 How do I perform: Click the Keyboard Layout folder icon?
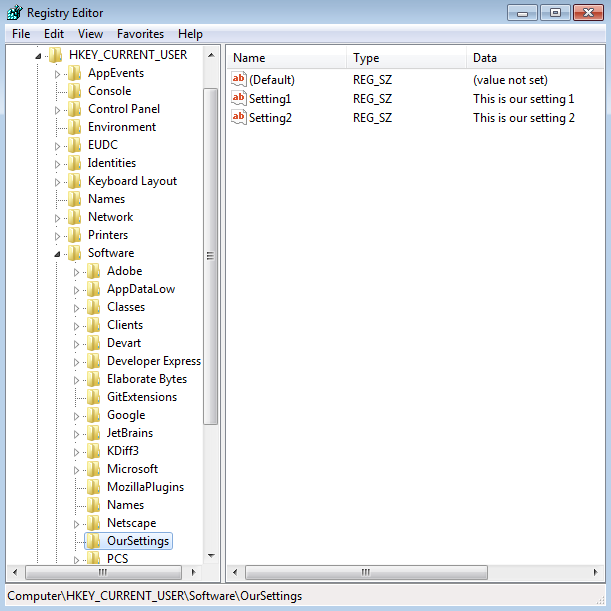click(x=75, y=181)
